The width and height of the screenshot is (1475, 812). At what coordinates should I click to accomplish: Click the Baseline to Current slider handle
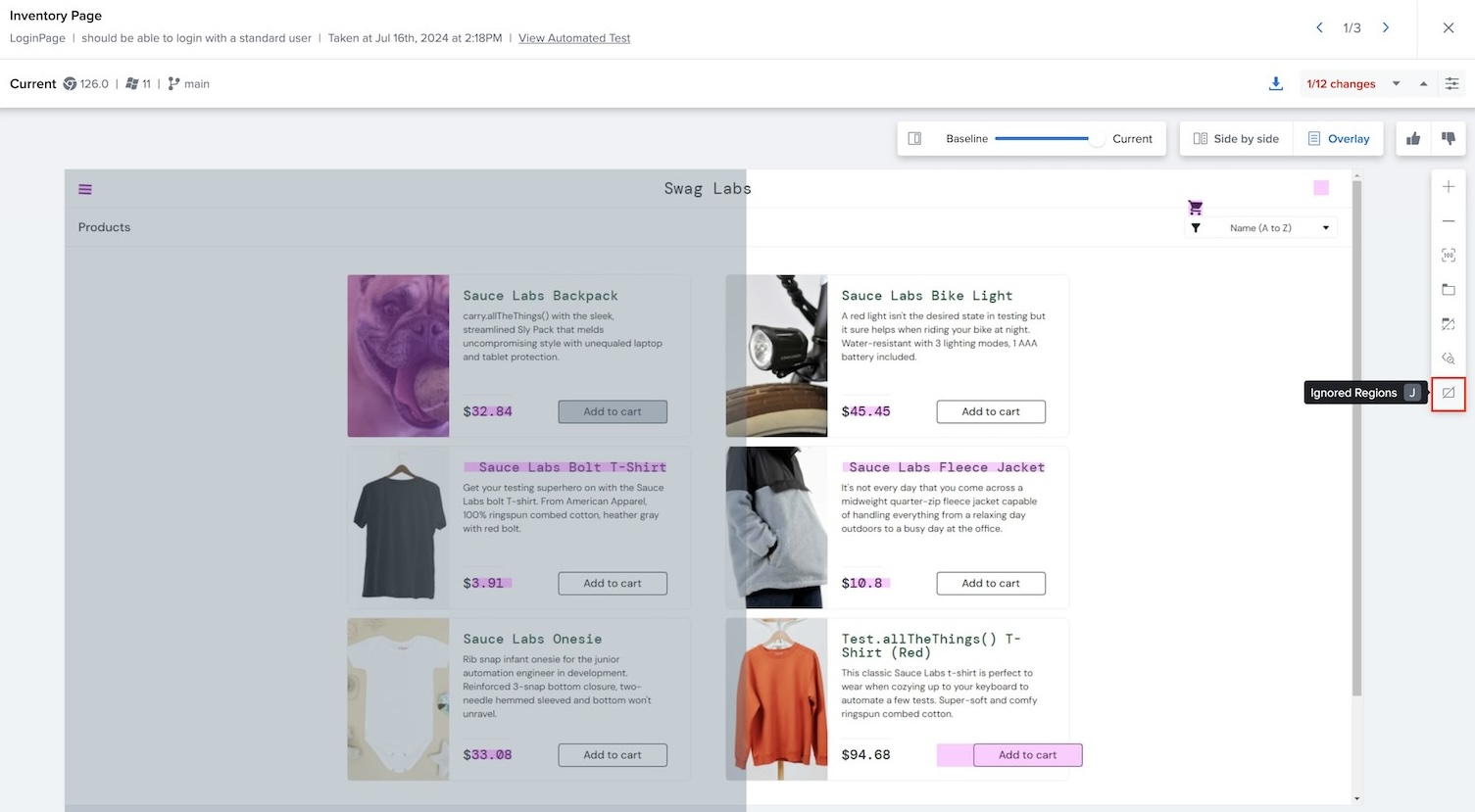1096,139
